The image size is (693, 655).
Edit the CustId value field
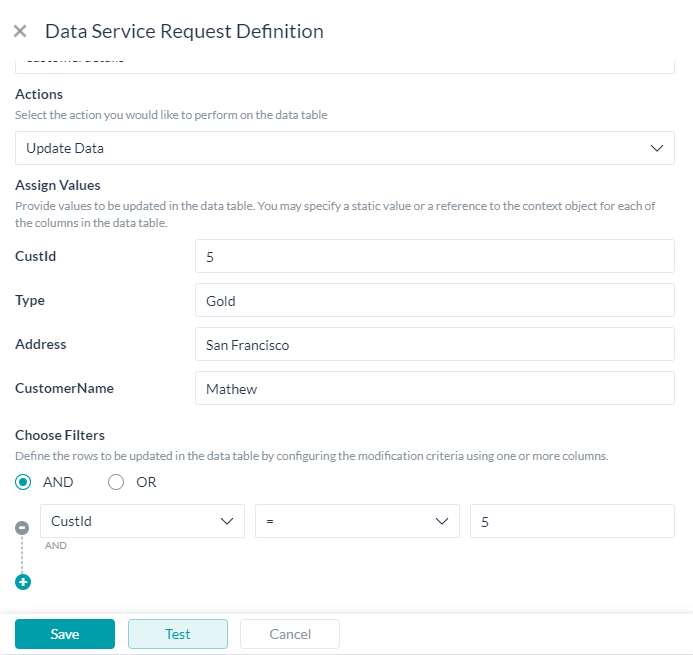coord(435,256)
